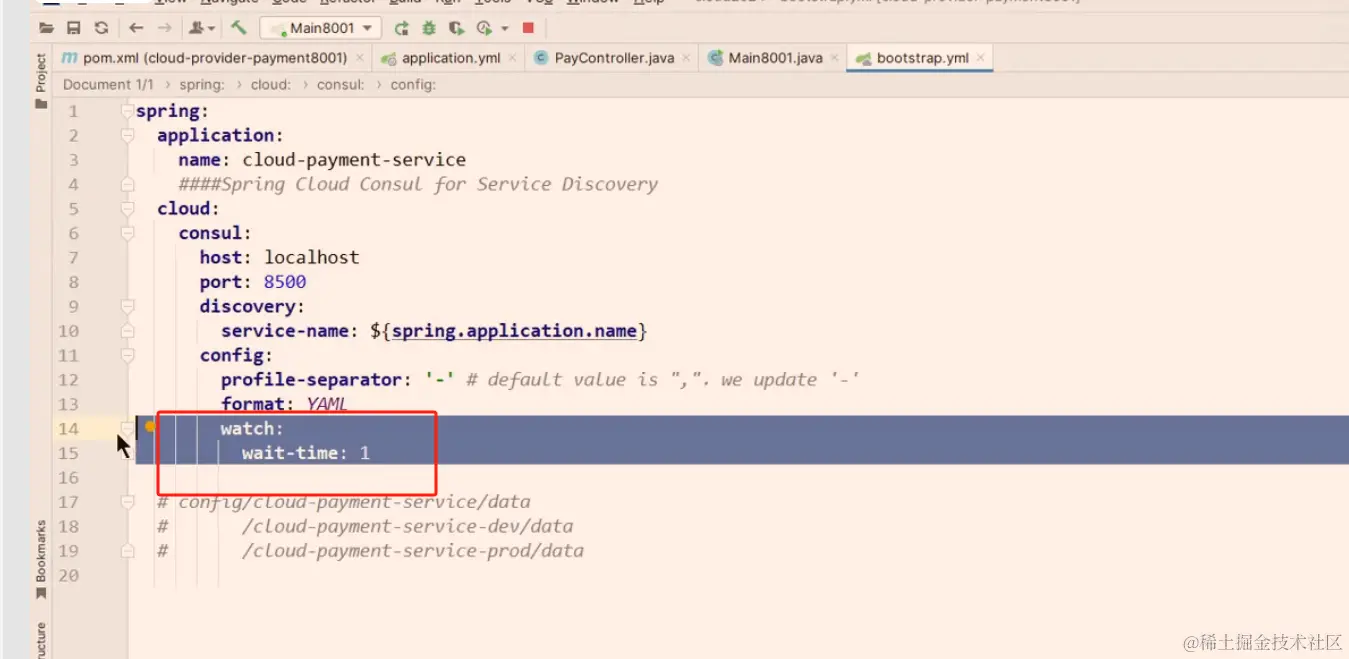Screen dimensions: 1349x659
Task: Click the /cloud-payment-service-dev/data comment
Action: coord(407,527)
